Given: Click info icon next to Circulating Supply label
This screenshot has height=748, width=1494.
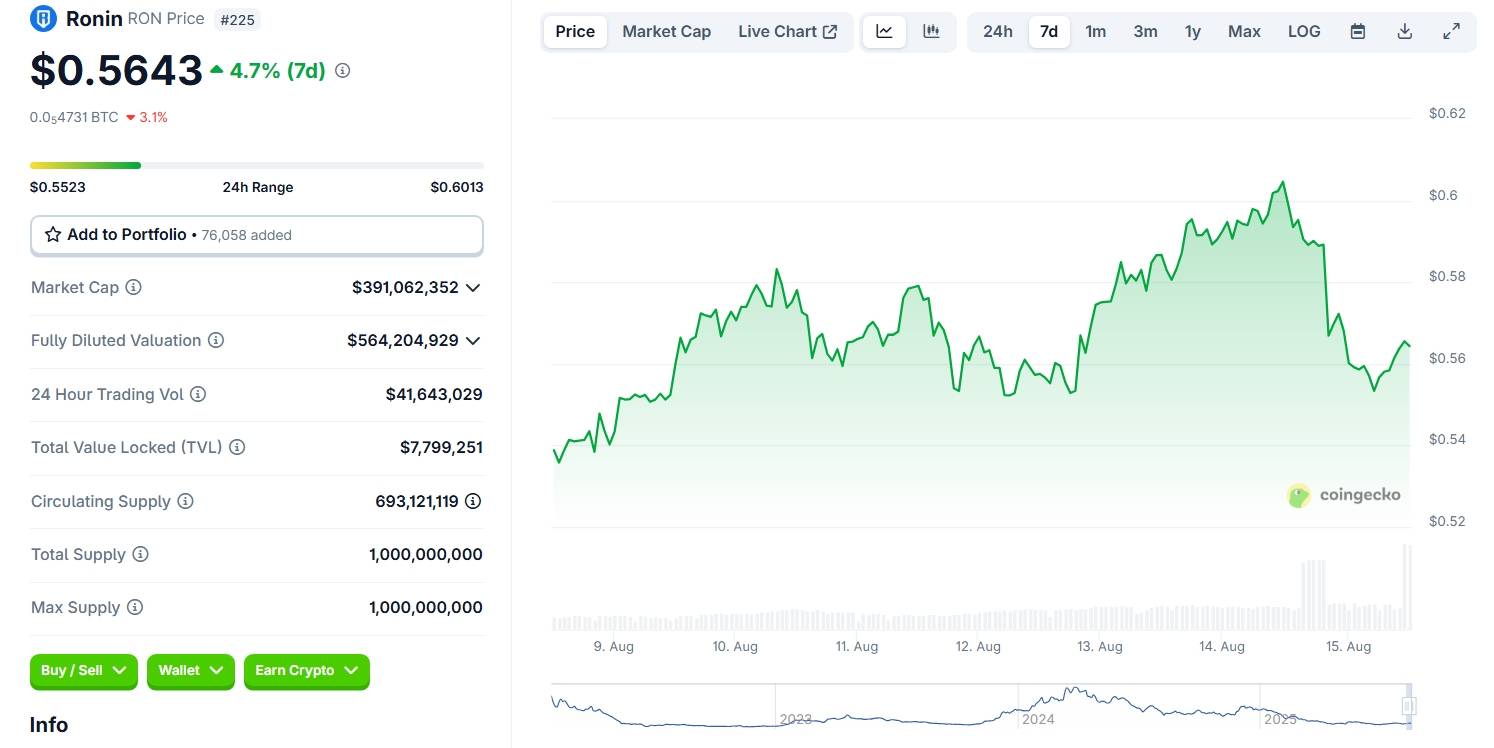Looking at the screenshot, I should point(185,501).
